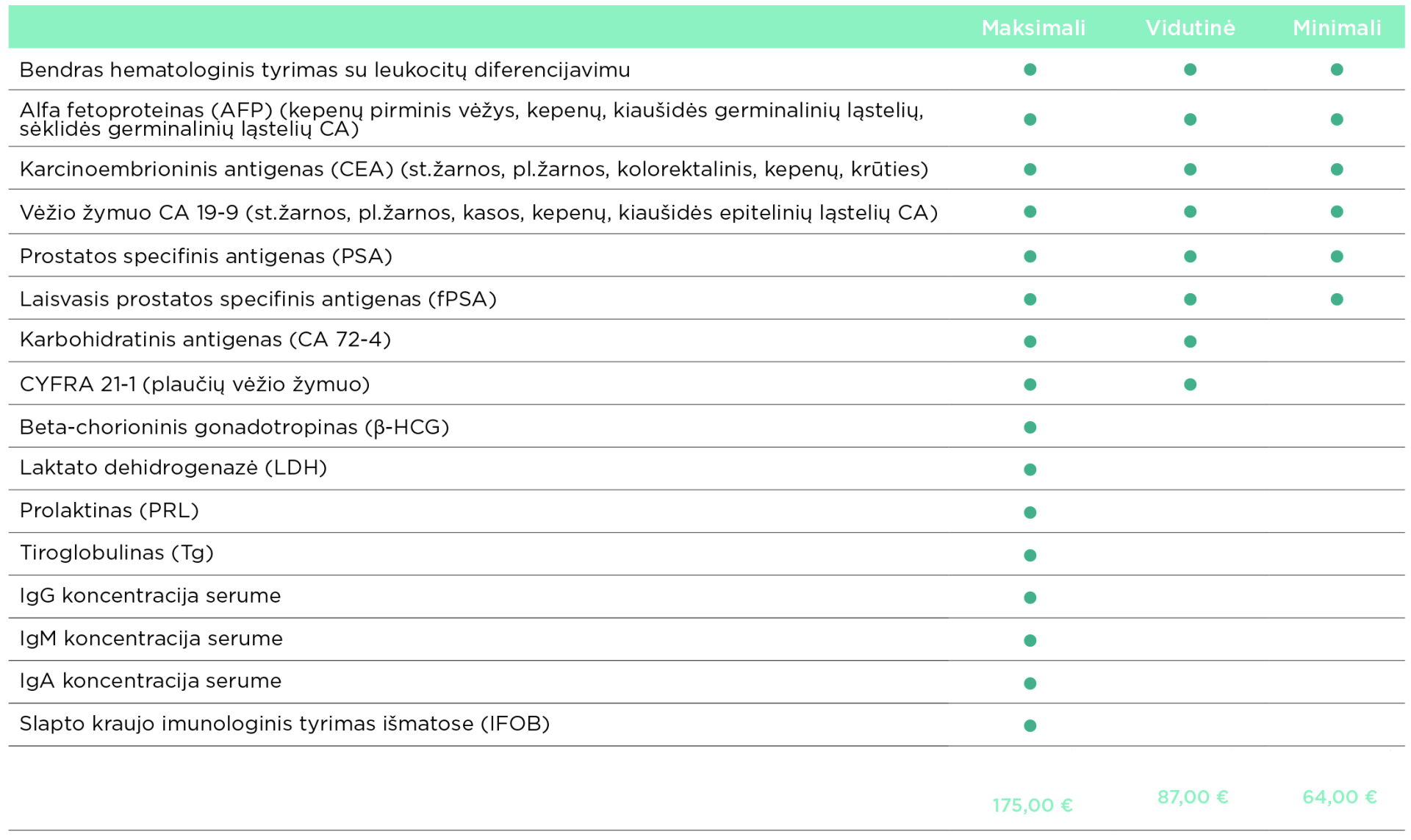Select Karcinoembrioninis antigenas (CEA) row text
The image size is (1411, 840).
tap(474, 169)
